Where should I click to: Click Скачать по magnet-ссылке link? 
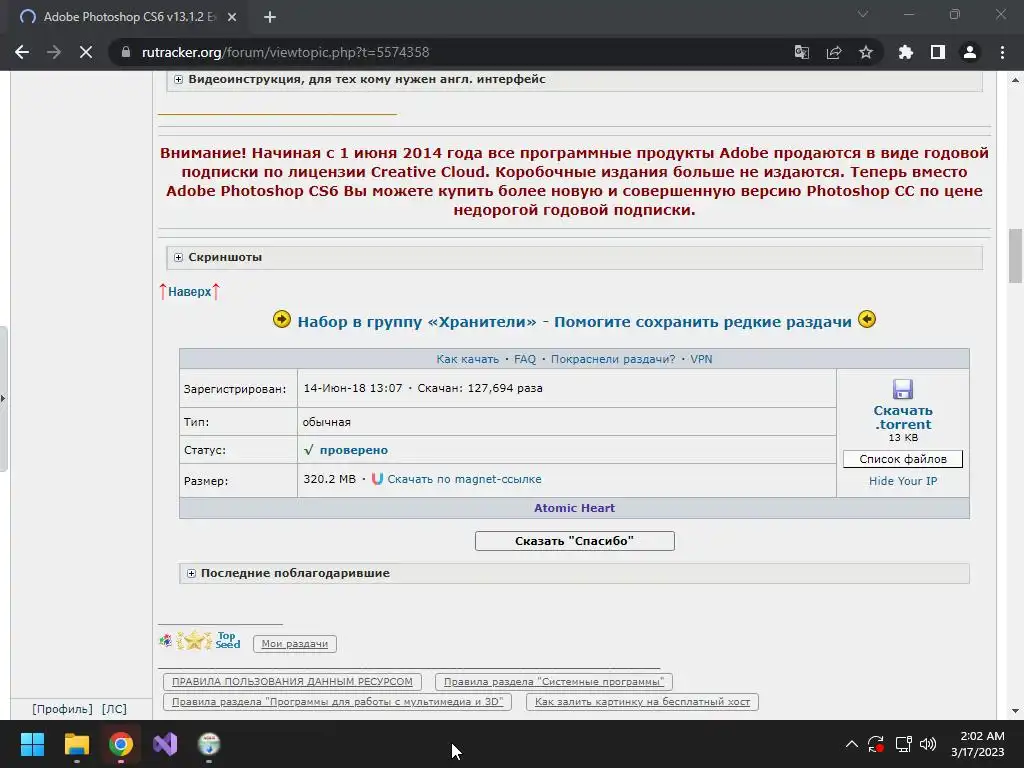pos(464,479)
